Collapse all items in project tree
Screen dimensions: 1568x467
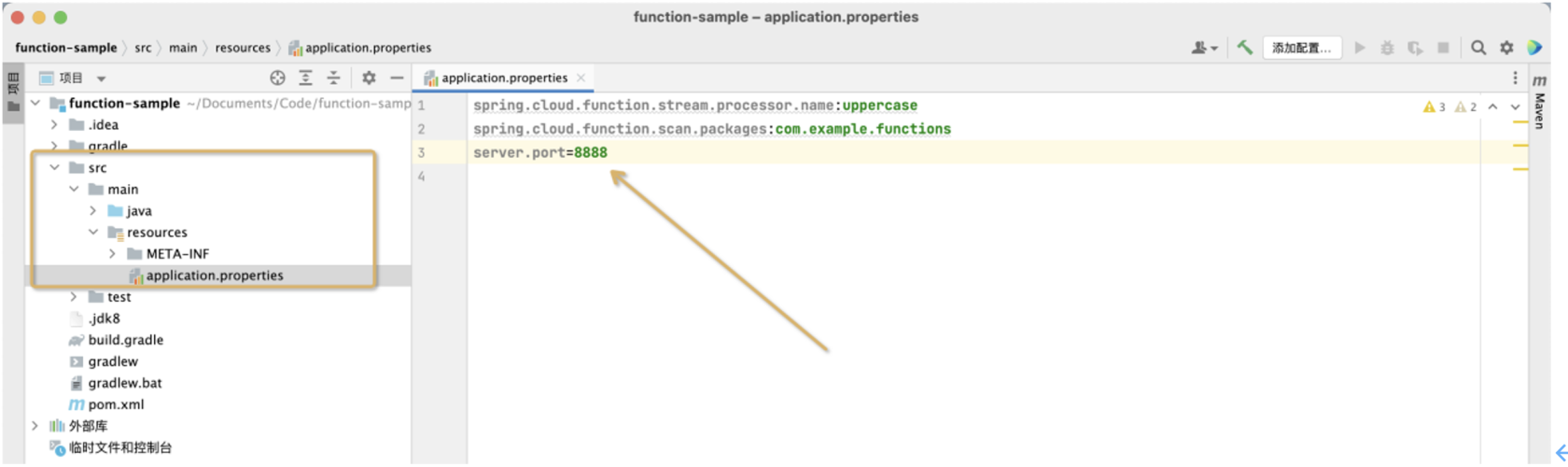point(333,78)
